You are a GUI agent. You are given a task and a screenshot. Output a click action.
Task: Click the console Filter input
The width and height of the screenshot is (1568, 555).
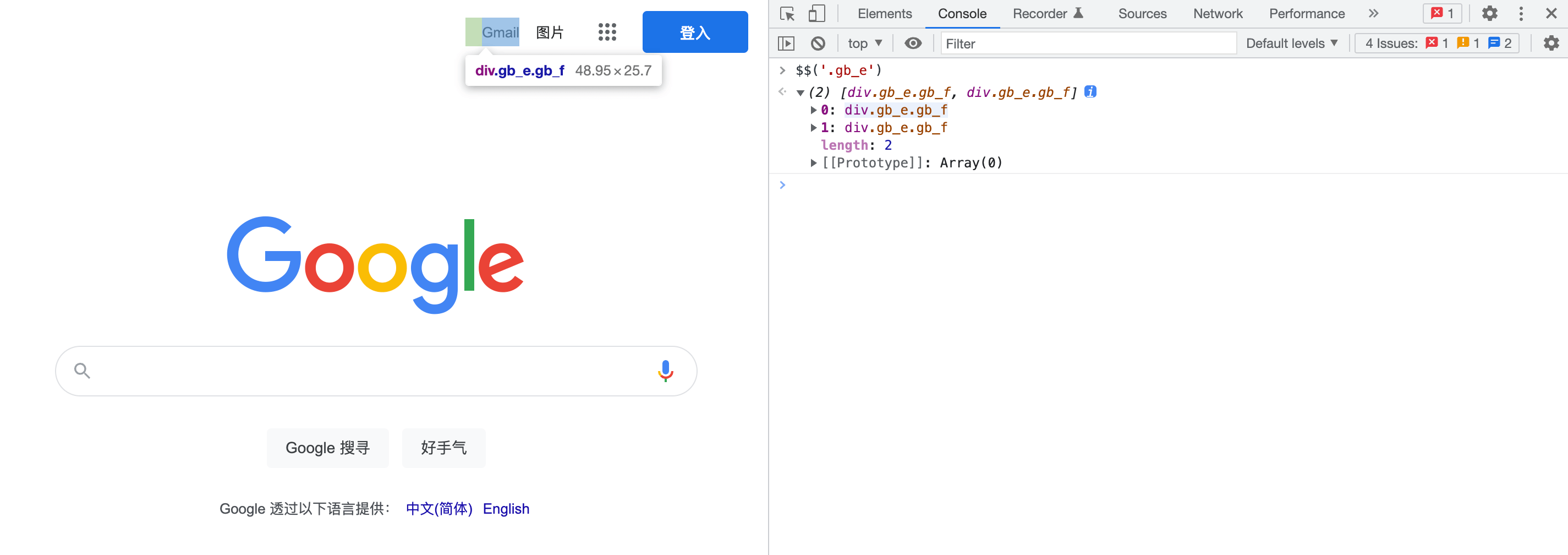pos(1088,43)
